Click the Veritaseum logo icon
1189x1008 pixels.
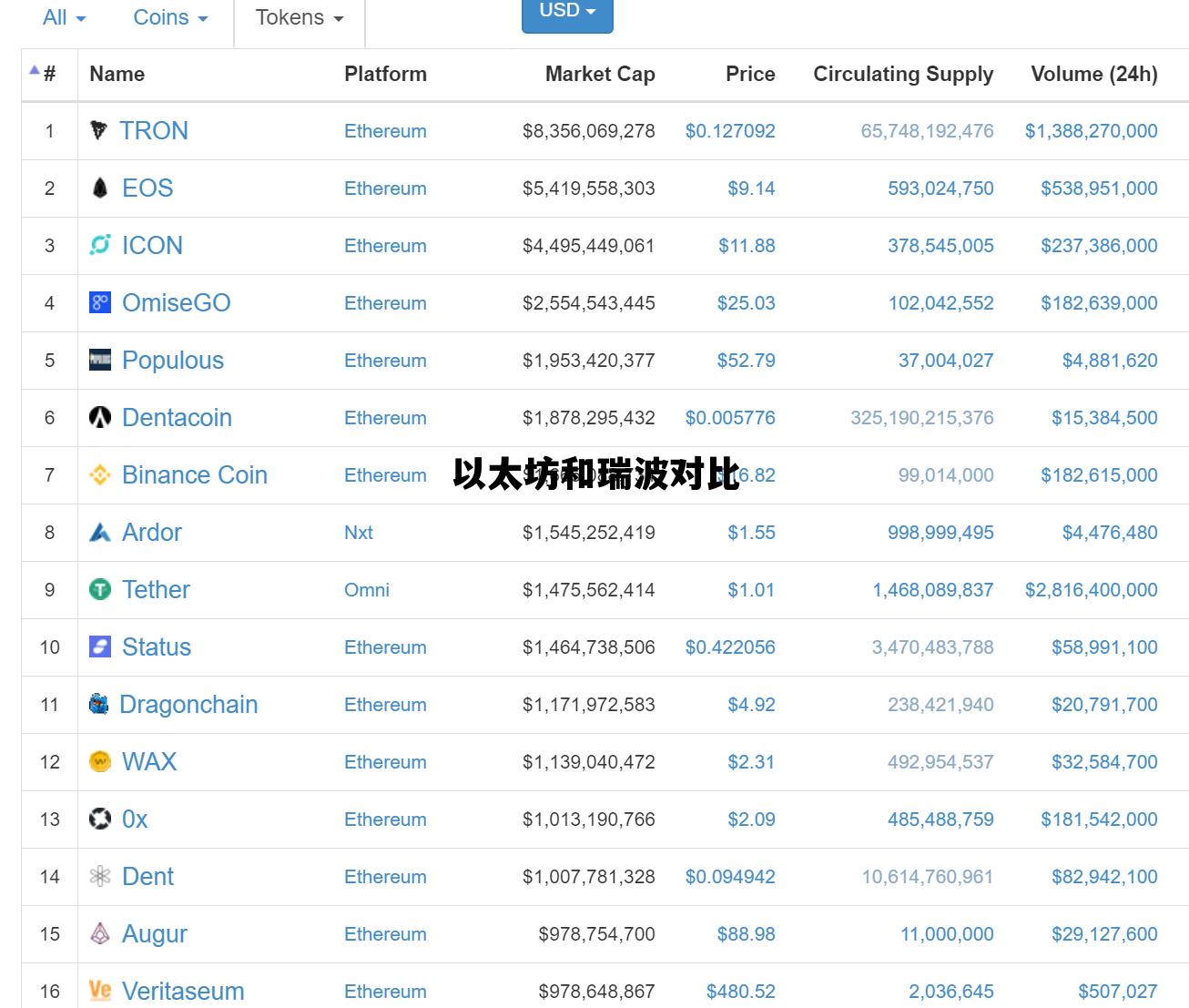click(x=100, y=991)
